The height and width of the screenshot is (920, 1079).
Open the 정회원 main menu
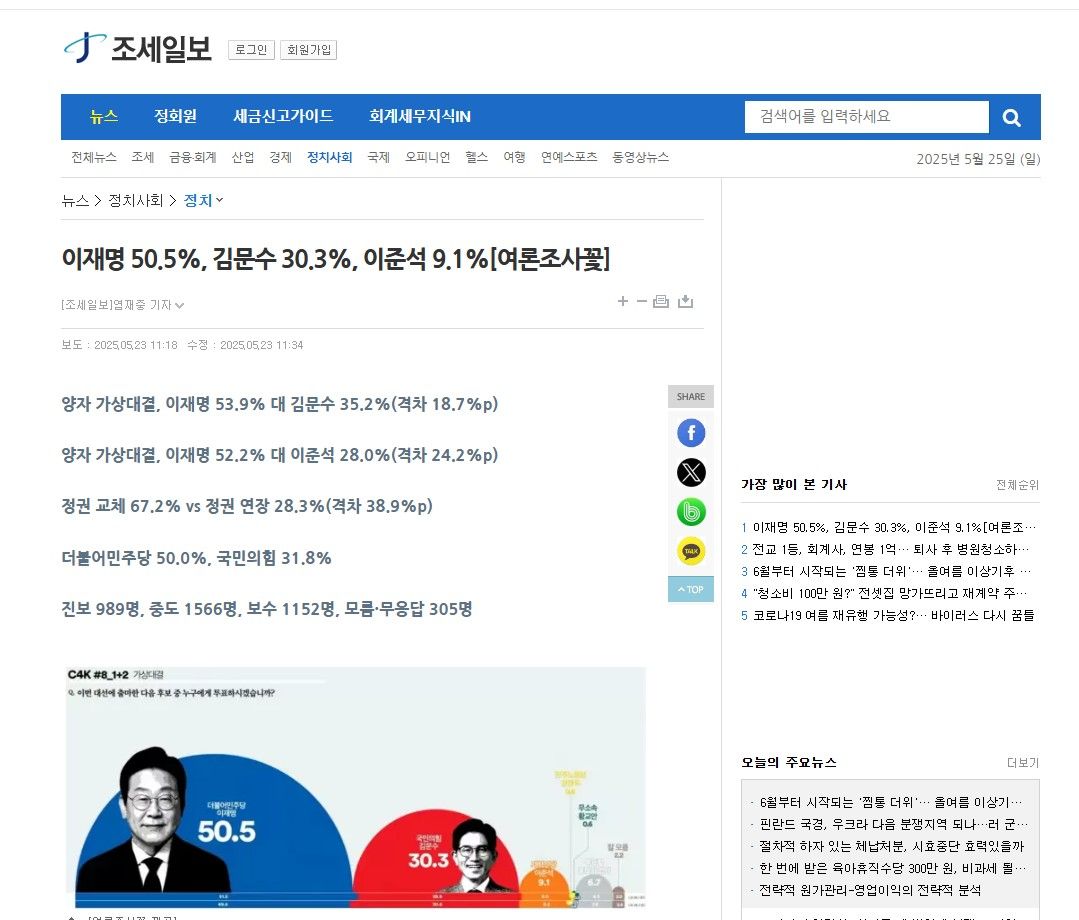coord(175,116)
